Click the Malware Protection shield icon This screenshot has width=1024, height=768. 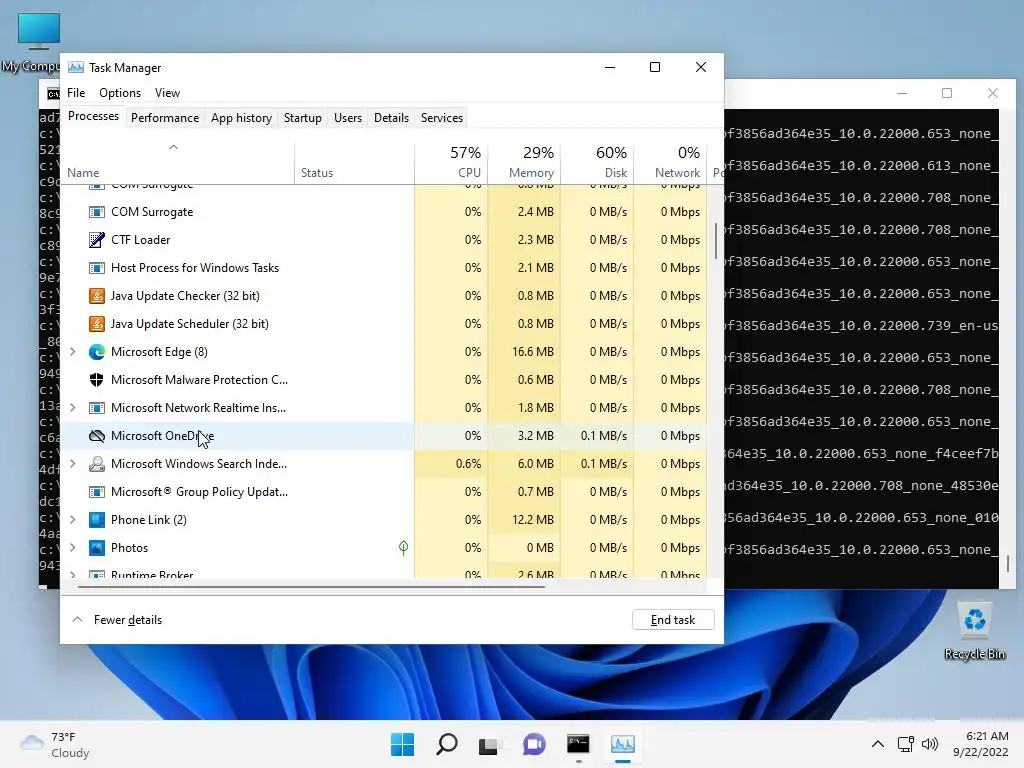pos(97,380)
